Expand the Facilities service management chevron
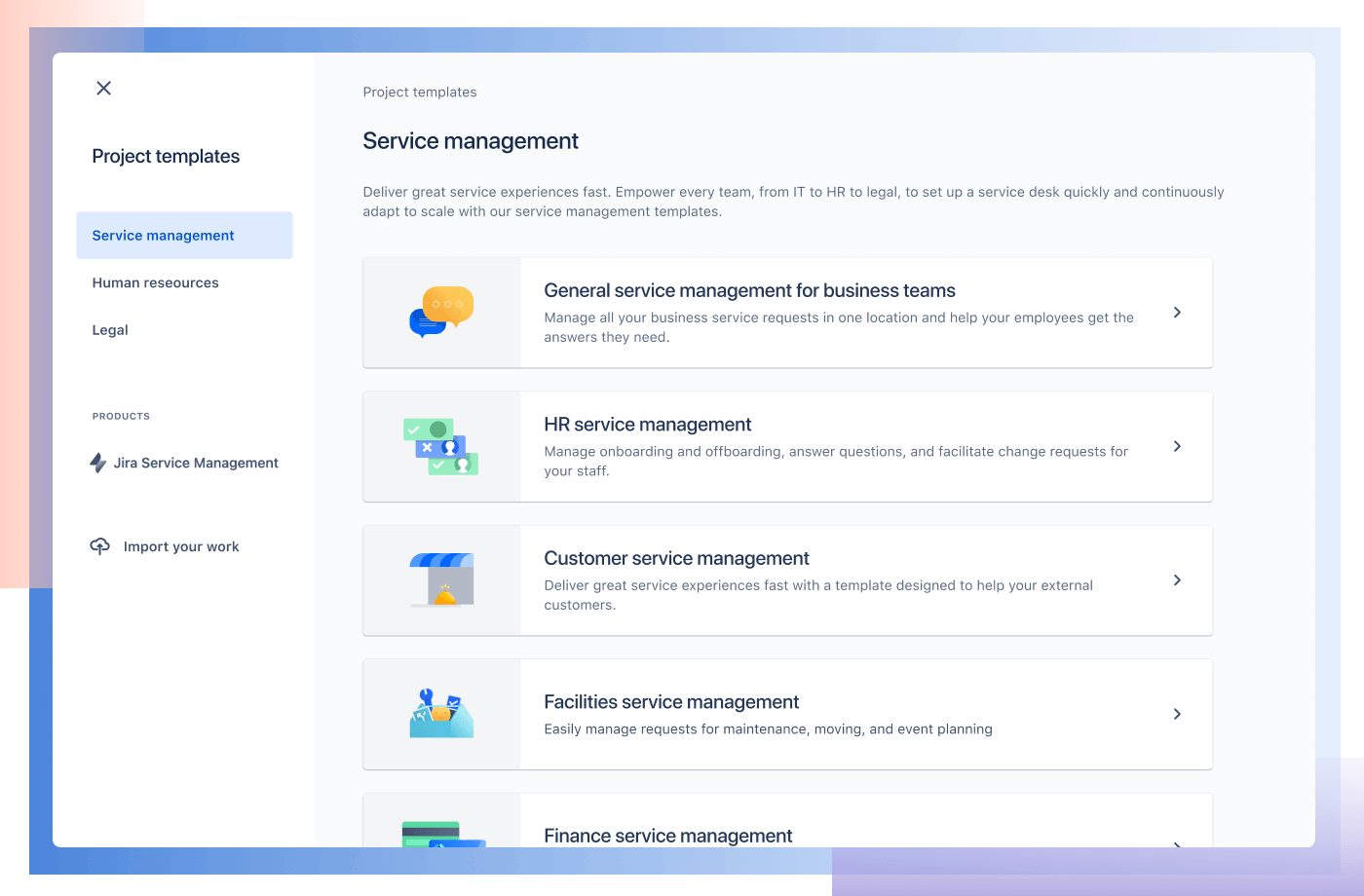Viewport: 1364px width, 896px height. [1177, 714]
